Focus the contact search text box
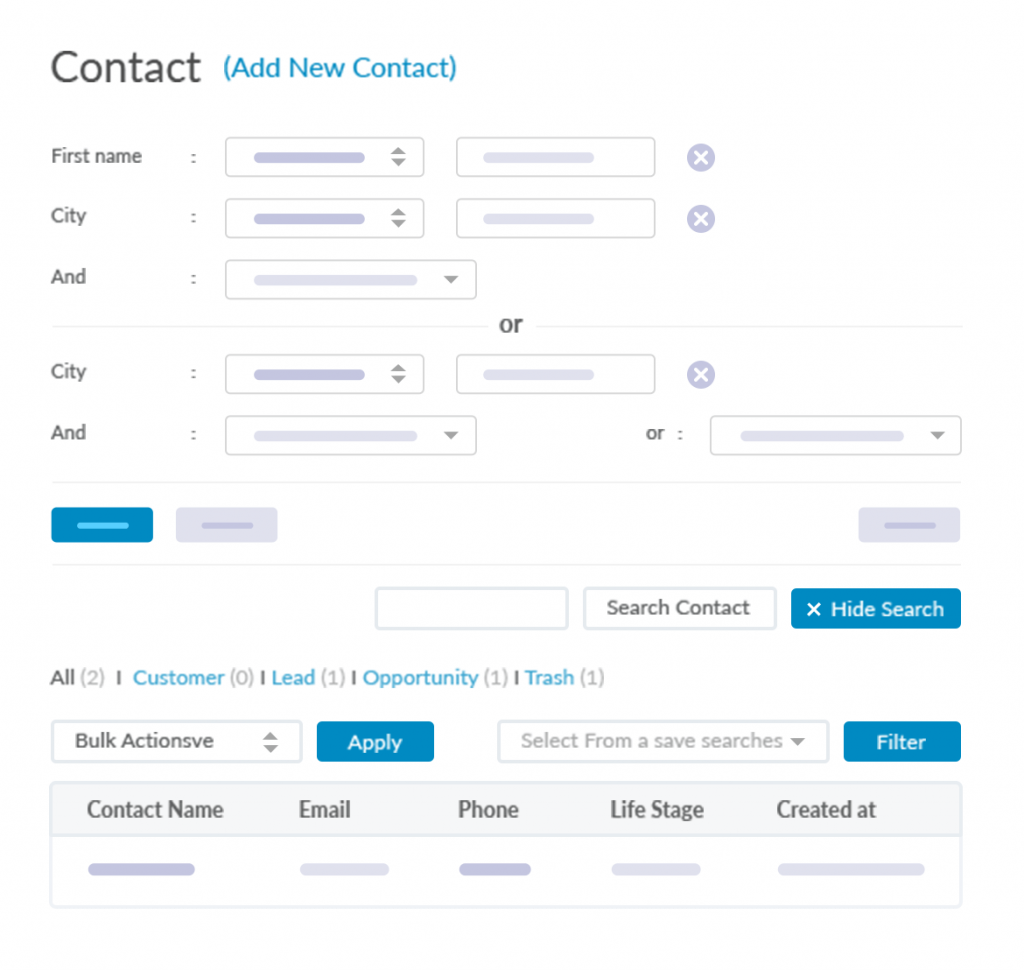The height and width of the screenshot is (970, 1024). point(471,608)
